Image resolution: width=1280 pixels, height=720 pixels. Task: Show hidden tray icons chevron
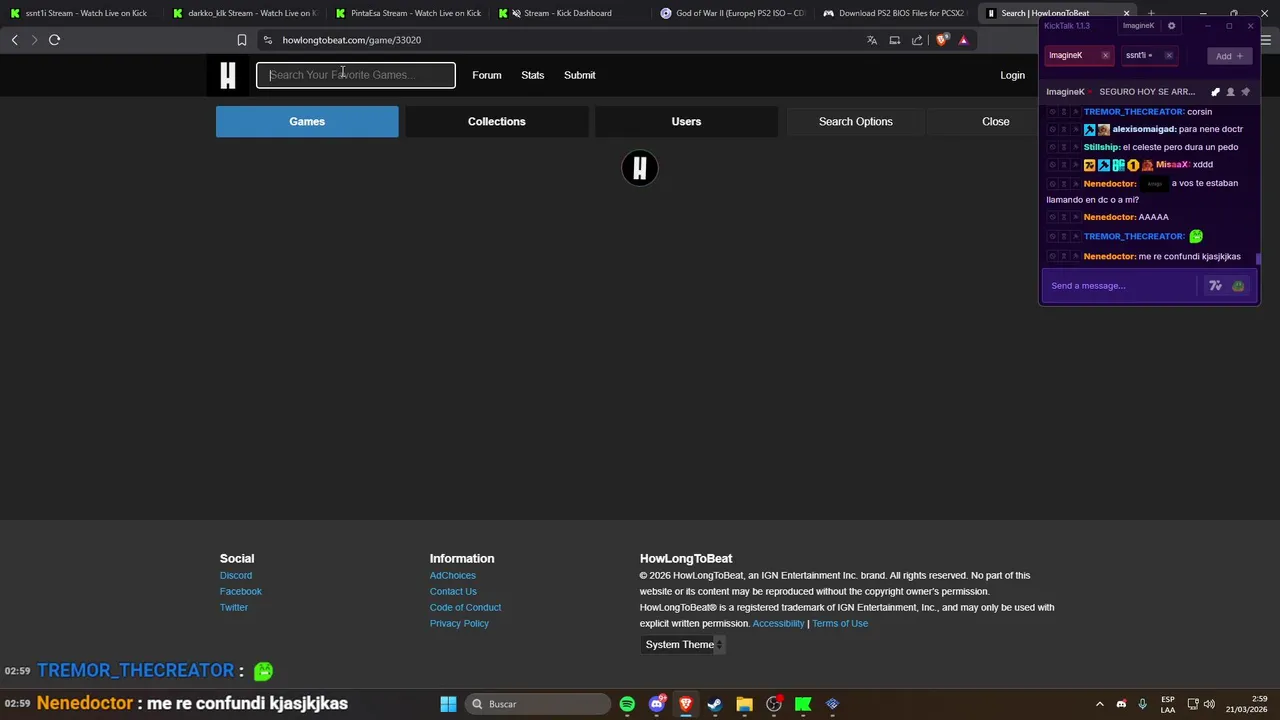(x=1100, y=704)
